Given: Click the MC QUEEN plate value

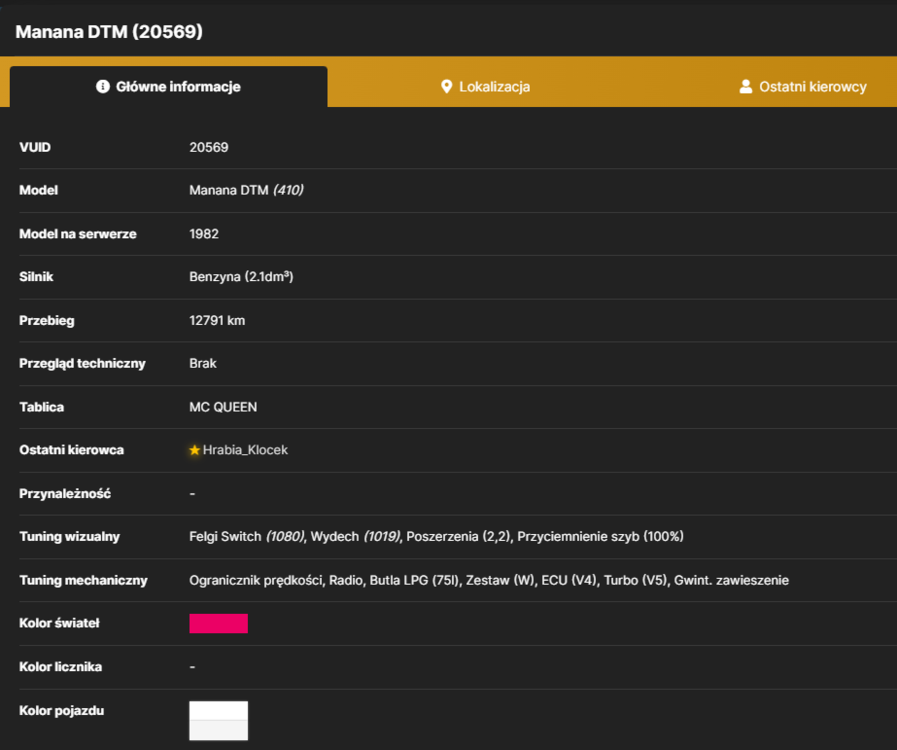Looking at the screenshot, I should click(223, 407).
